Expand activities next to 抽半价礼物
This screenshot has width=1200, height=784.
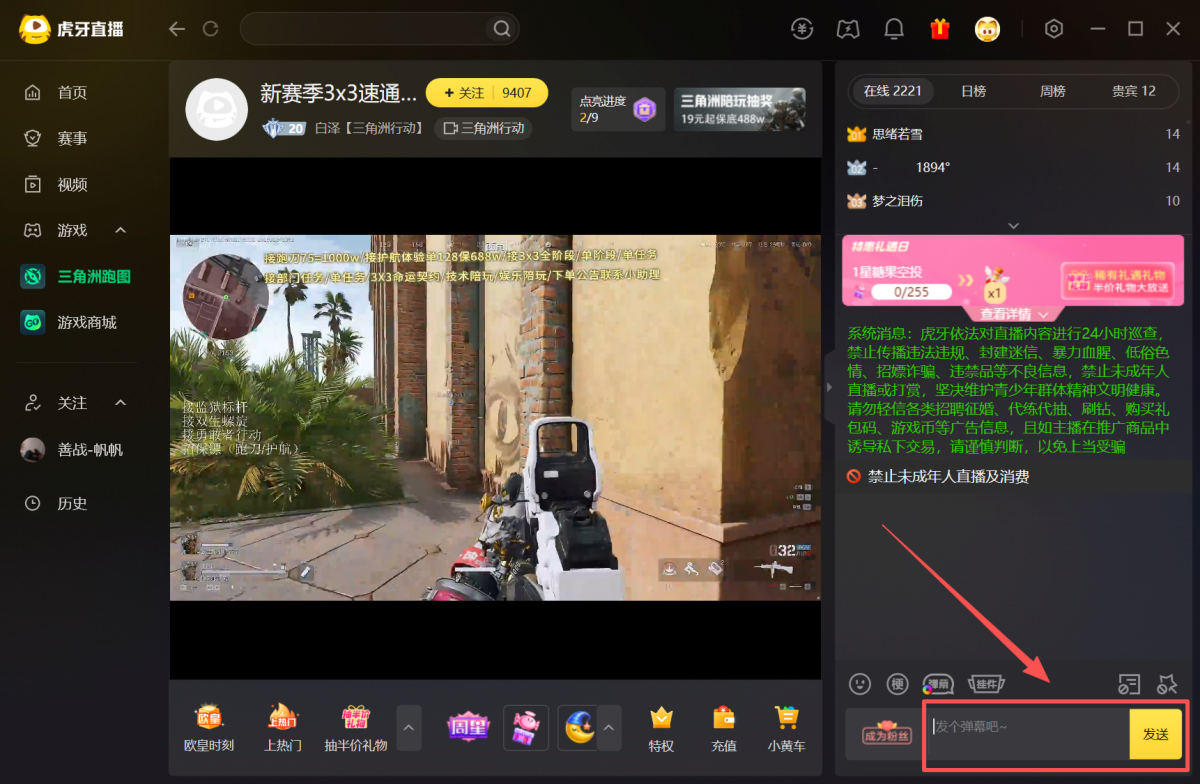pos(408,727)
